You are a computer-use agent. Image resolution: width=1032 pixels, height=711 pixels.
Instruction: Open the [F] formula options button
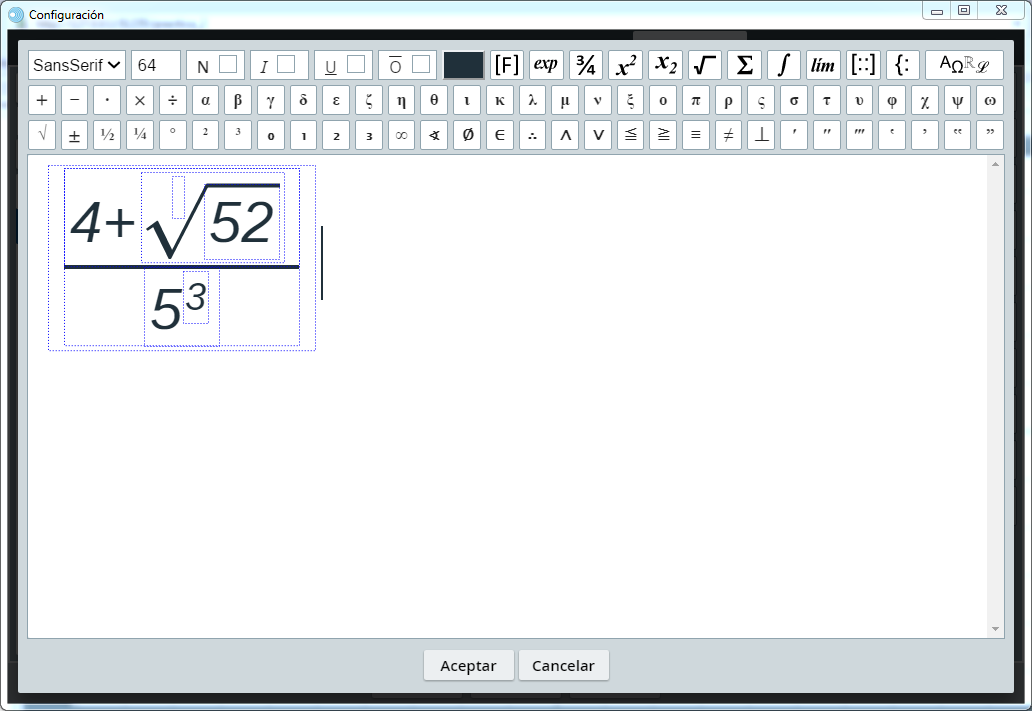coord(507,65)
